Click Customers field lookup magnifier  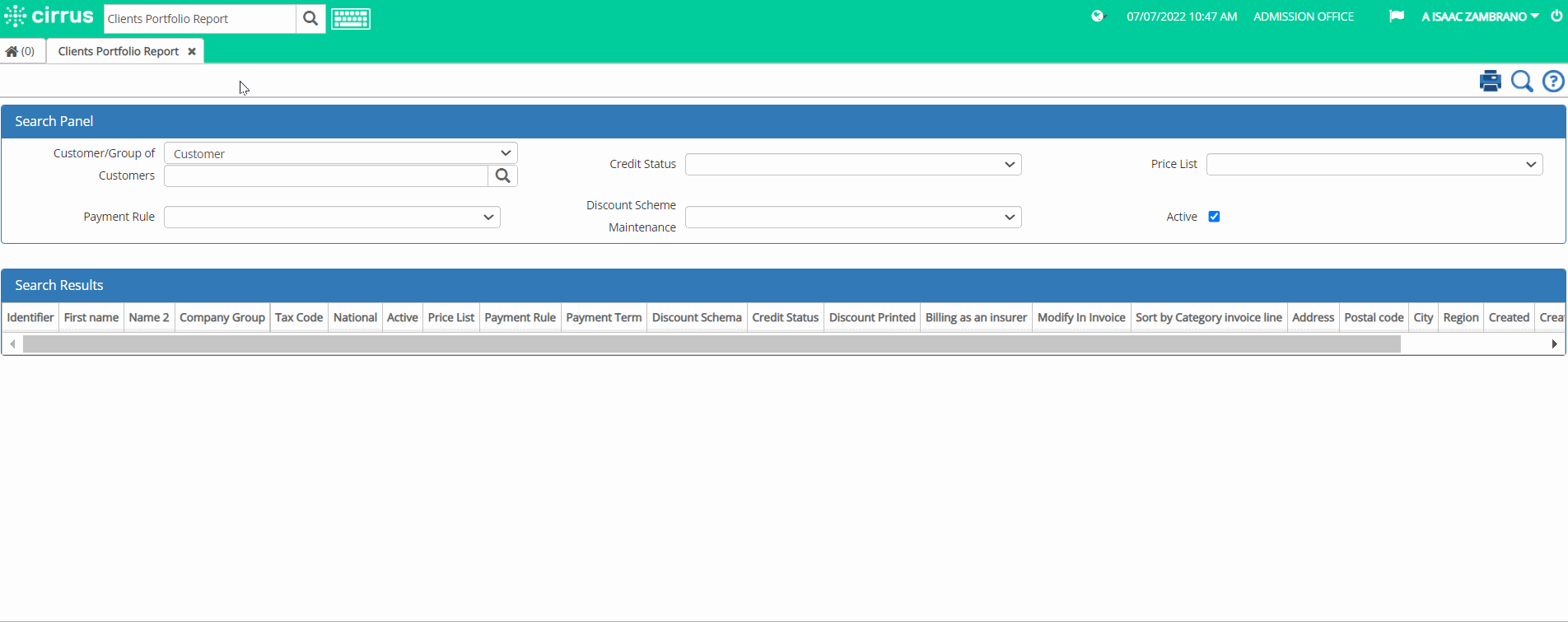click(503, 175)
